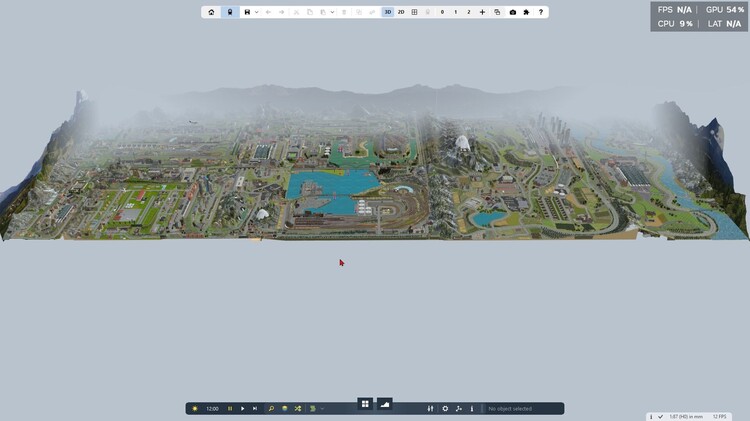
Task: Select camera slot 2
Action: [x=469, y=12]
